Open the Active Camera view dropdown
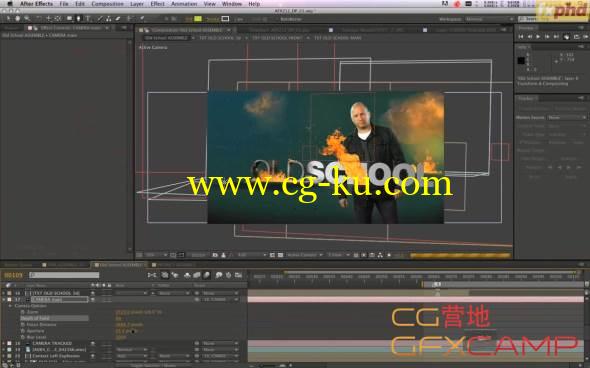The image size is (590, 368). (x=304, y=255)
